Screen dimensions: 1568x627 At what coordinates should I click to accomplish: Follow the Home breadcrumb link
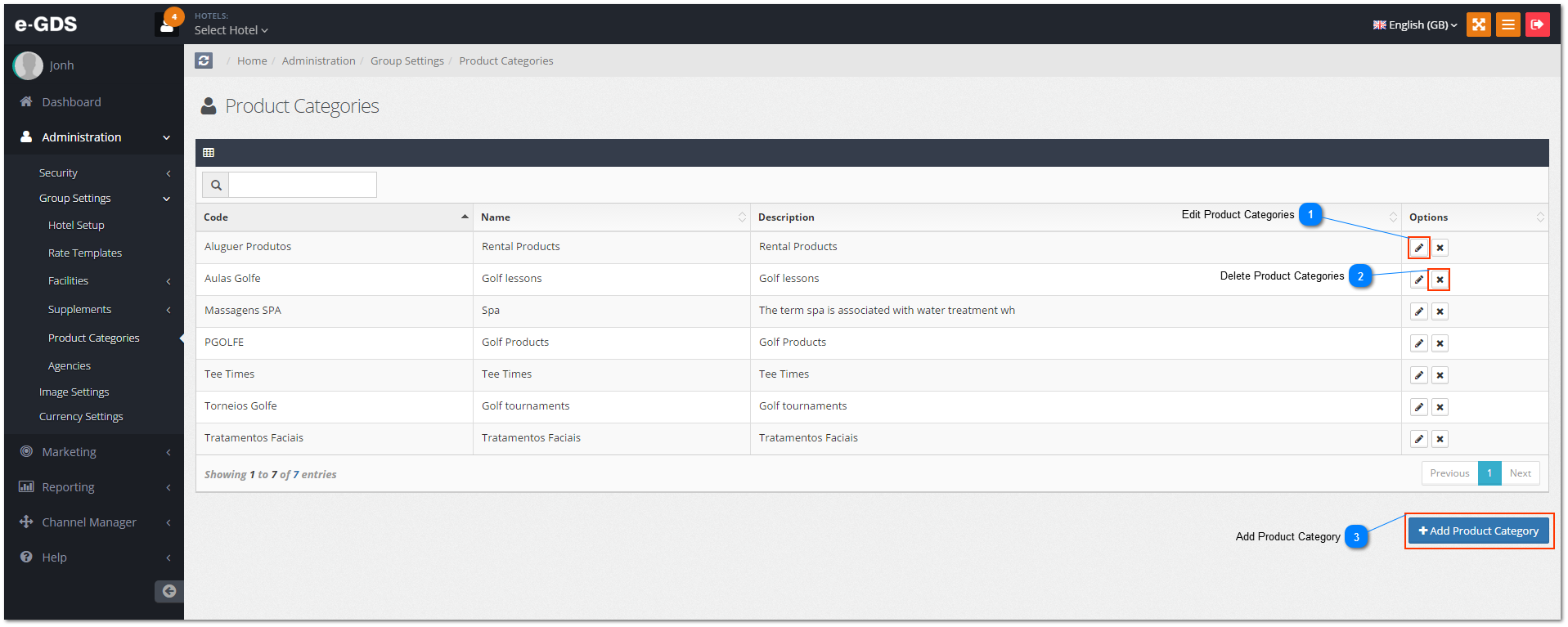[x=252, y=61]
